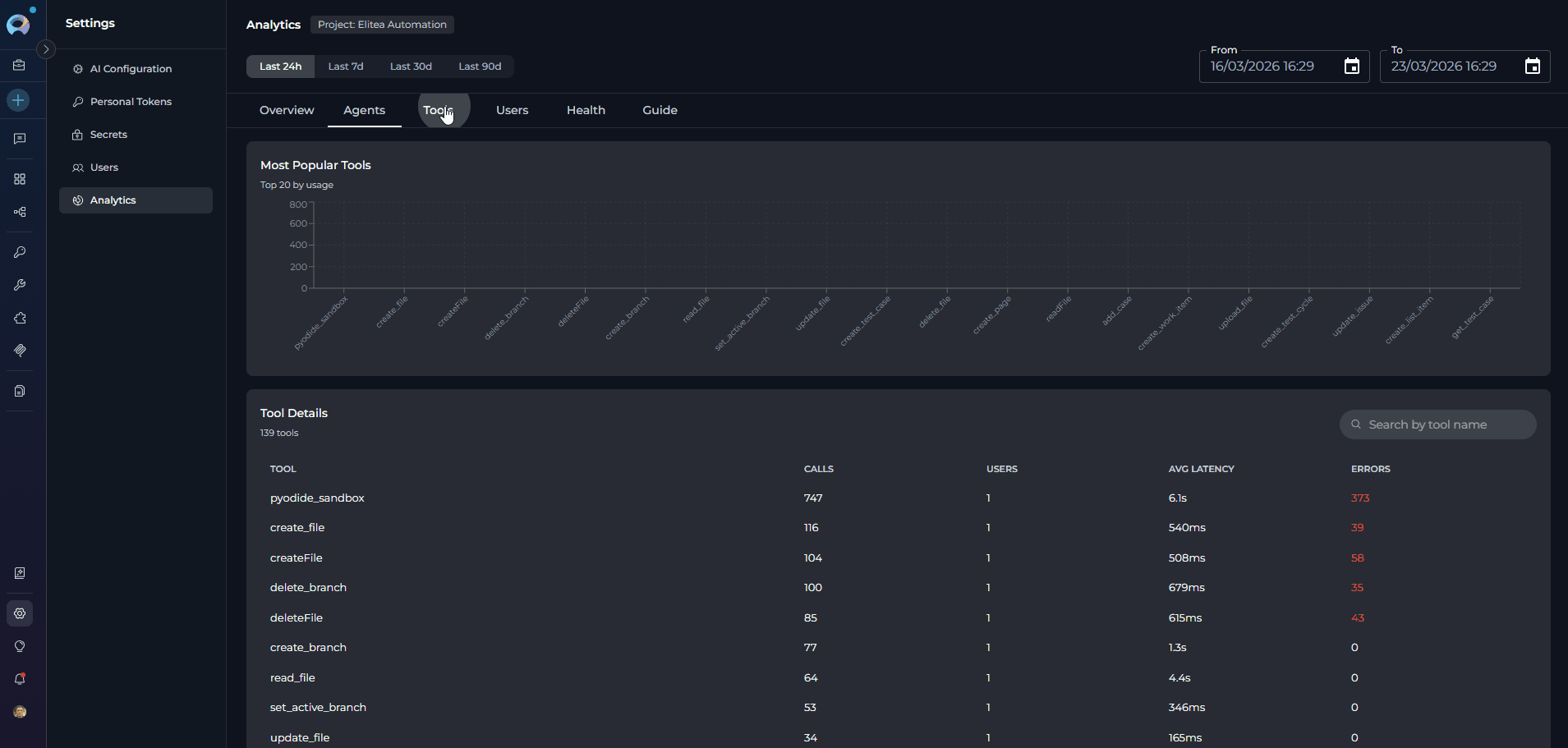Open the paperclip artifacts icon in sidebar
The image size is (1568, 748).
point(20,351)
